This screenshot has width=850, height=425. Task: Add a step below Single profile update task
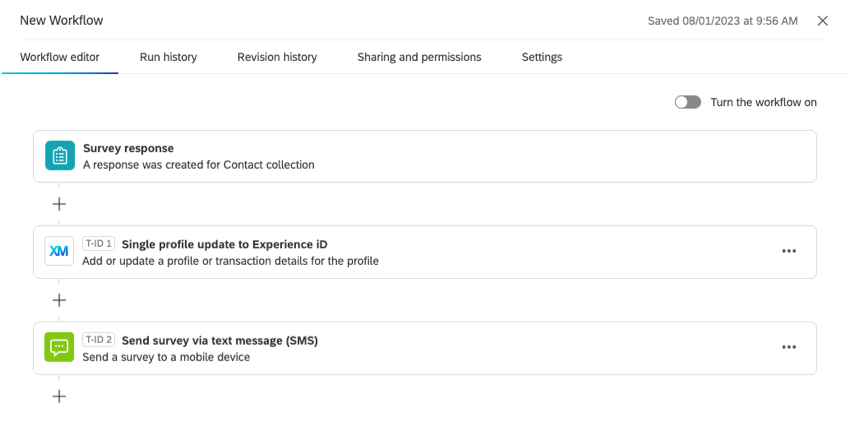59,300
